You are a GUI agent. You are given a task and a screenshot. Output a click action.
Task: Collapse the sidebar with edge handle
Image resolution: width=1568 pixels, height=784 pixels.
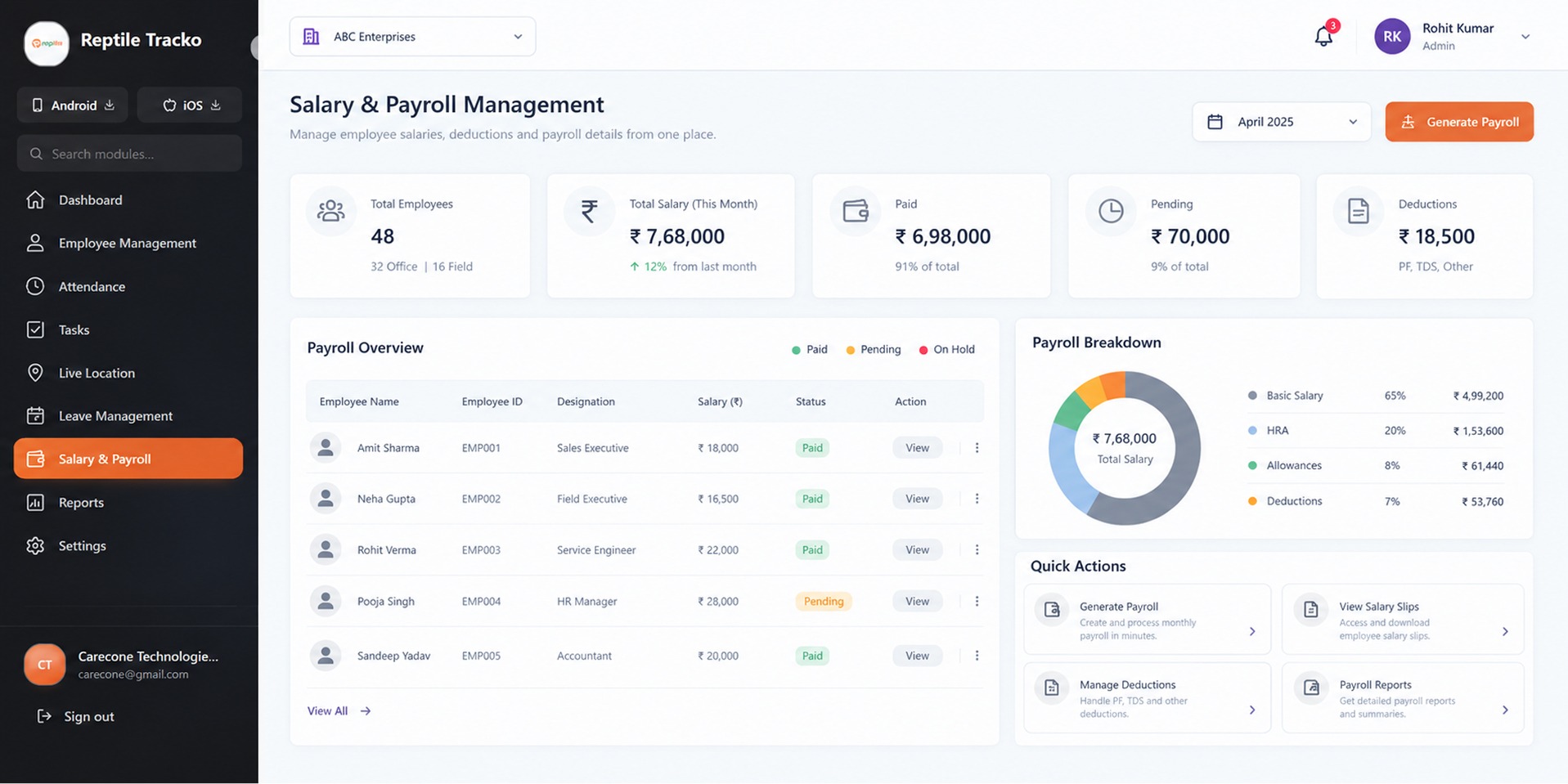click(x=254, y=47)
